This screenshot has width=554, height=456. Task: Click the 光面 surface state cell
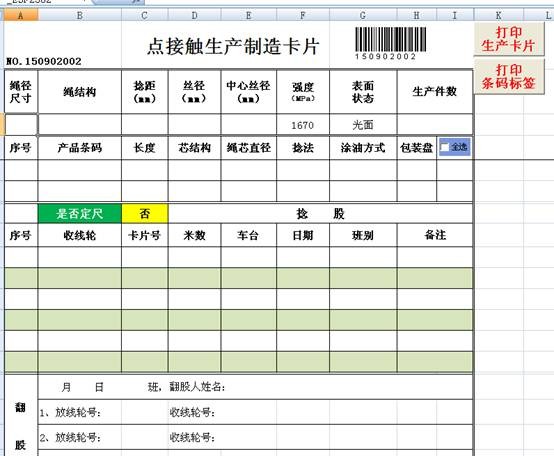tap(363, 125)
